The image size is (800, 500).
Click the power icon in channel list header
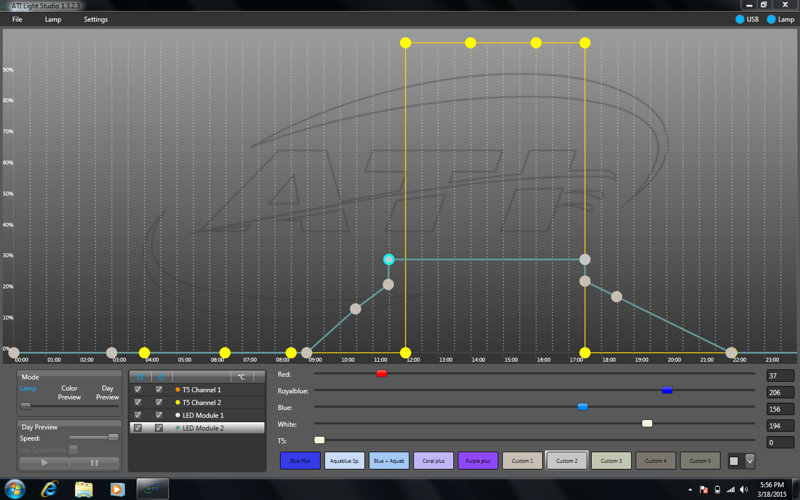point(161,377)
